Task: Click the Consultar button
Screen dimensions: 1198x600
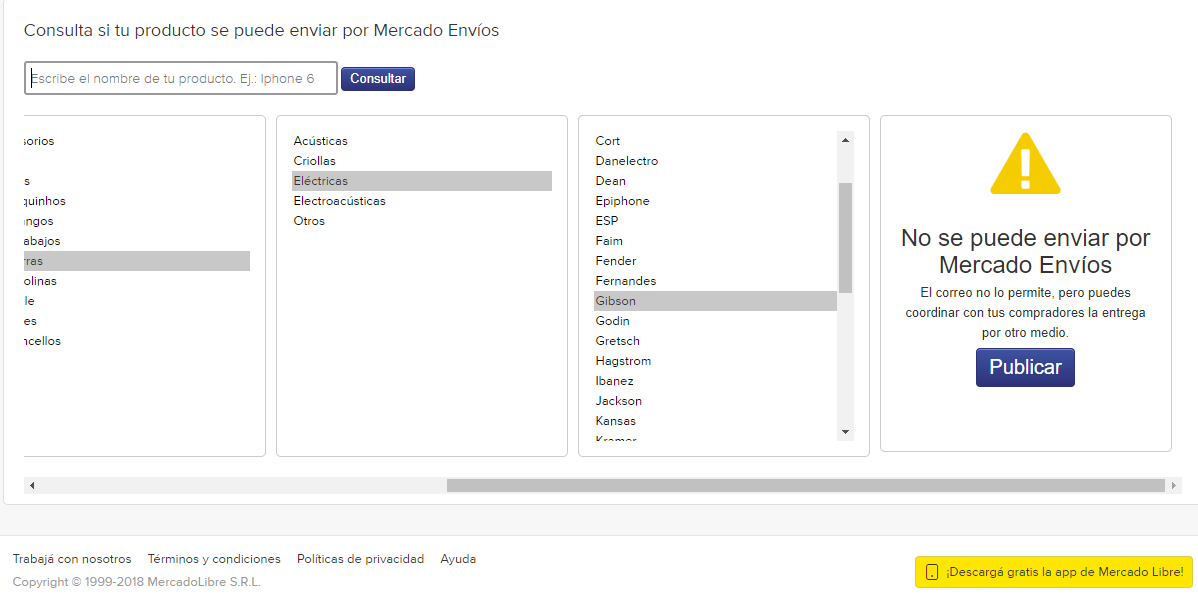Action: tap(377, 79)
